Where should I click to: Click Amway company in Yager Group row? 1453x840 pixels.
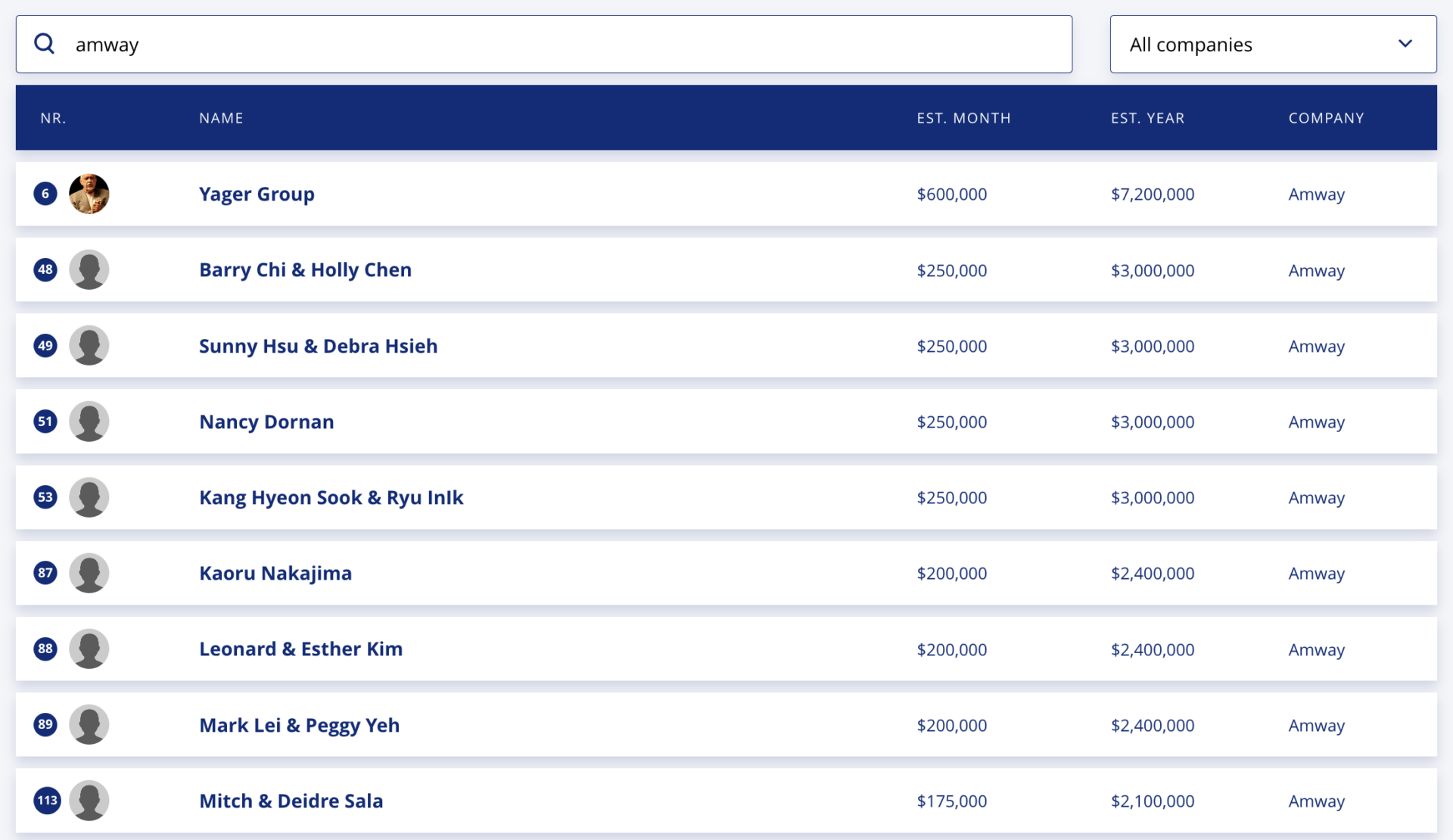coord(1316,194)
